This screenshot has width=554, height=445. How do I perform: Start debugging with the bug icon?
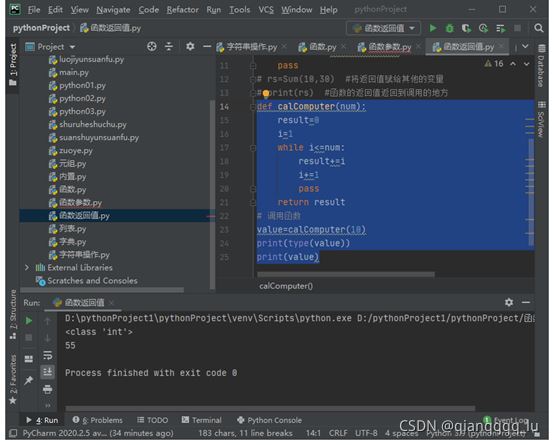coord(449,28)
